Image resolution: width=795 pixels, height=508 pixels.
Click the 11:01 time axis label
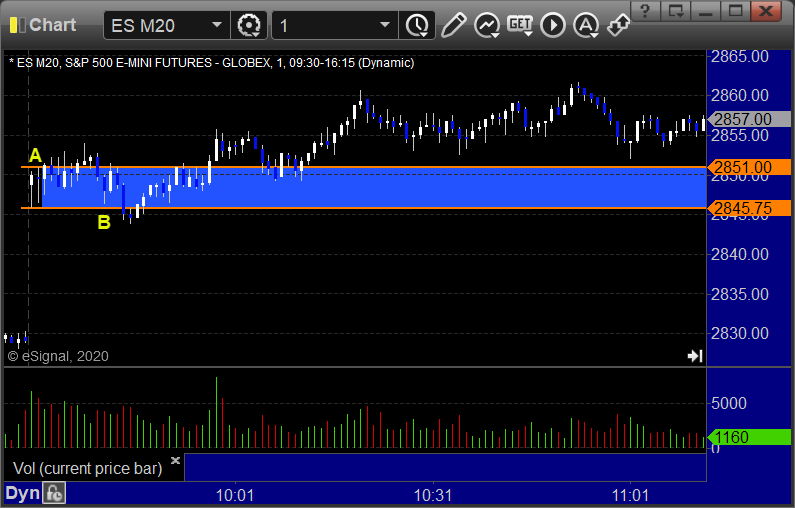pyautogui.click(x=630, y=495)
